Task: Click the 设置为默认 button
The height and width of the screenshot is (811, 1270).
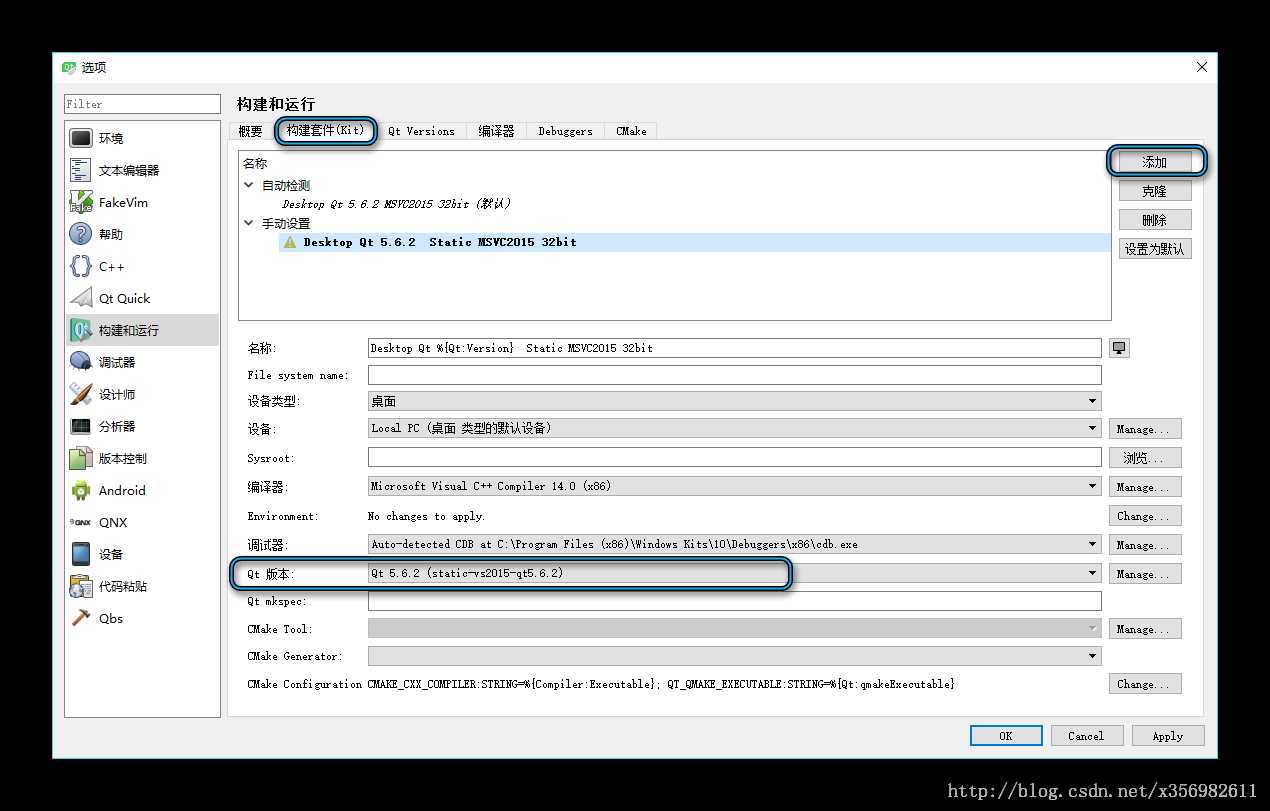Action: click(1155, 249)
